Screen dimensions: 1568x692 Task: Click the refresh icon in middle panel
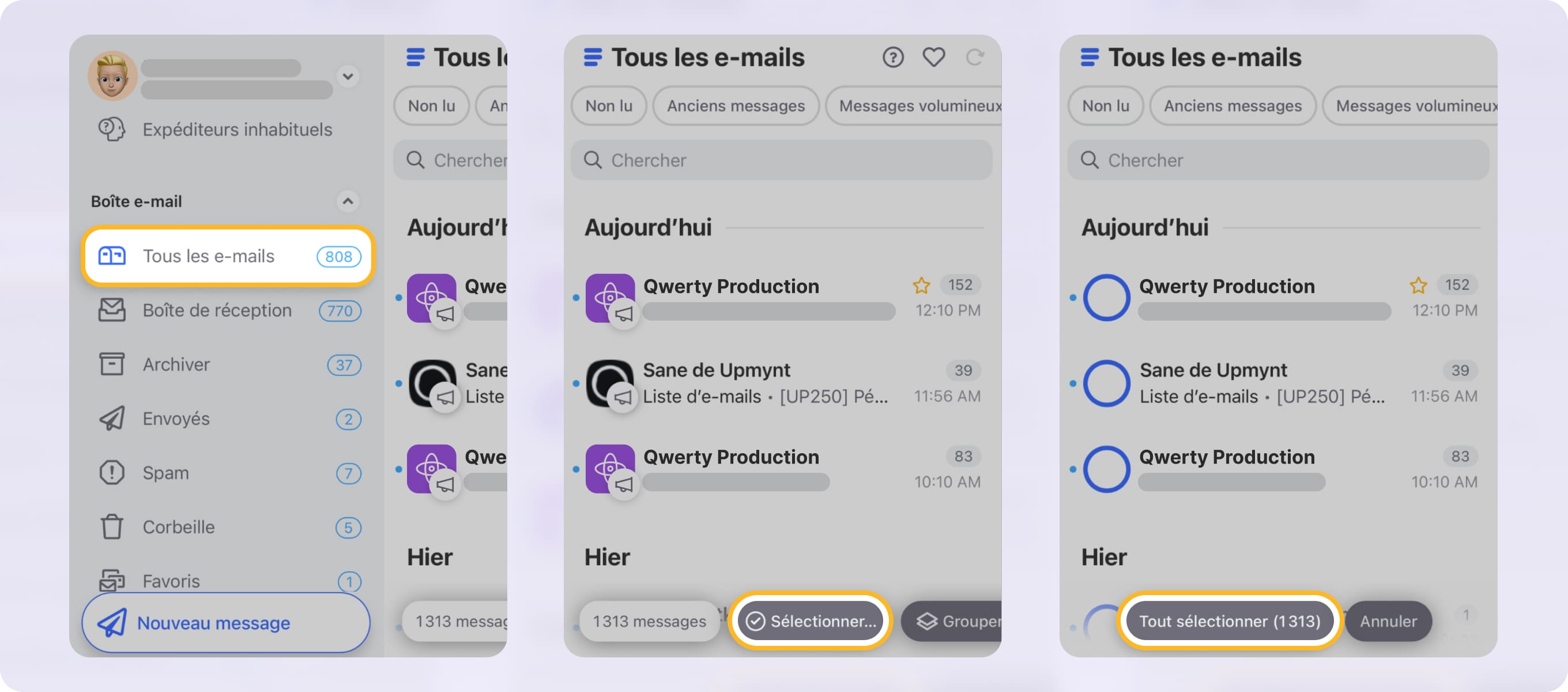click(x=976, y=57)
